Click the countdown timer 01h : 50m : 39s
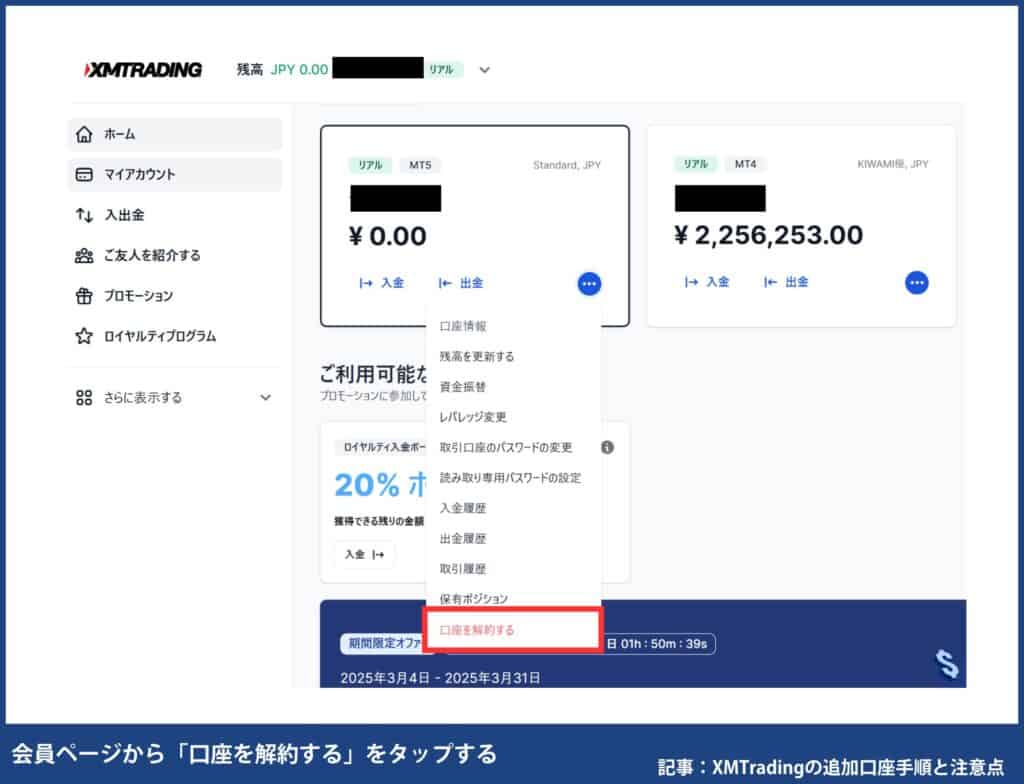Viewport: 1024px width, 784px height. tap(664, 644)
